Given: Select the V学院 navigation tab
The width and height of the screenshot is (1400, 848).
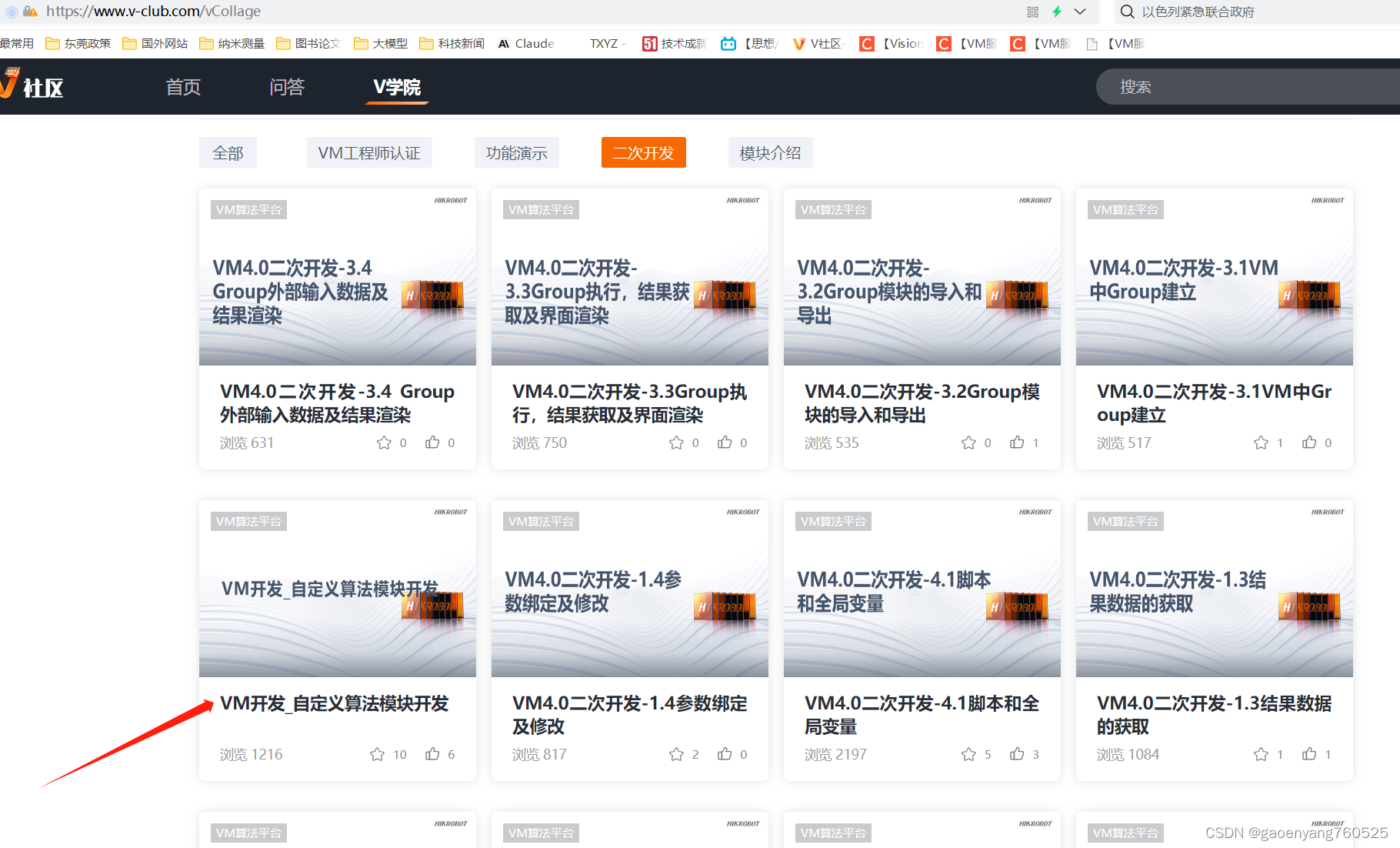Looking at the screenshot, I should tap(397, 87).
